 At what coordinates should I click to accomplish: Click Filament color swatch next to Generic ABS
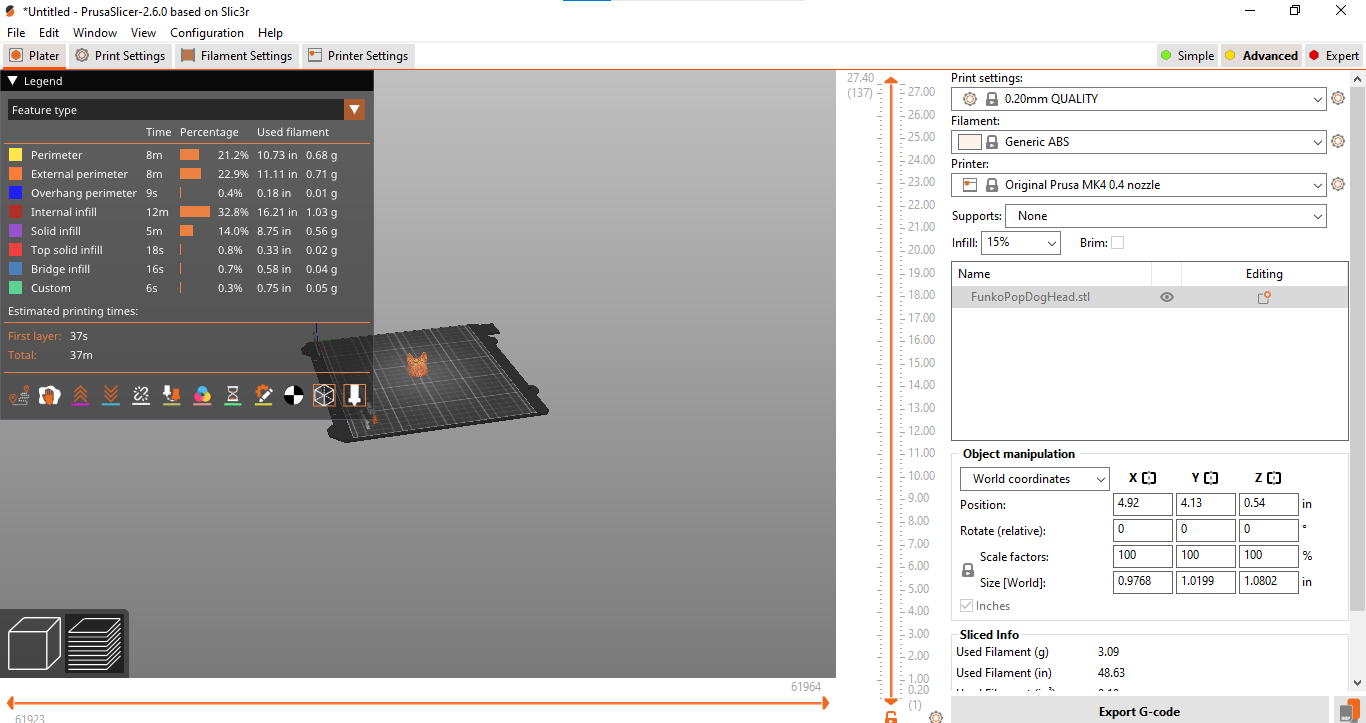tap(969, 142)
